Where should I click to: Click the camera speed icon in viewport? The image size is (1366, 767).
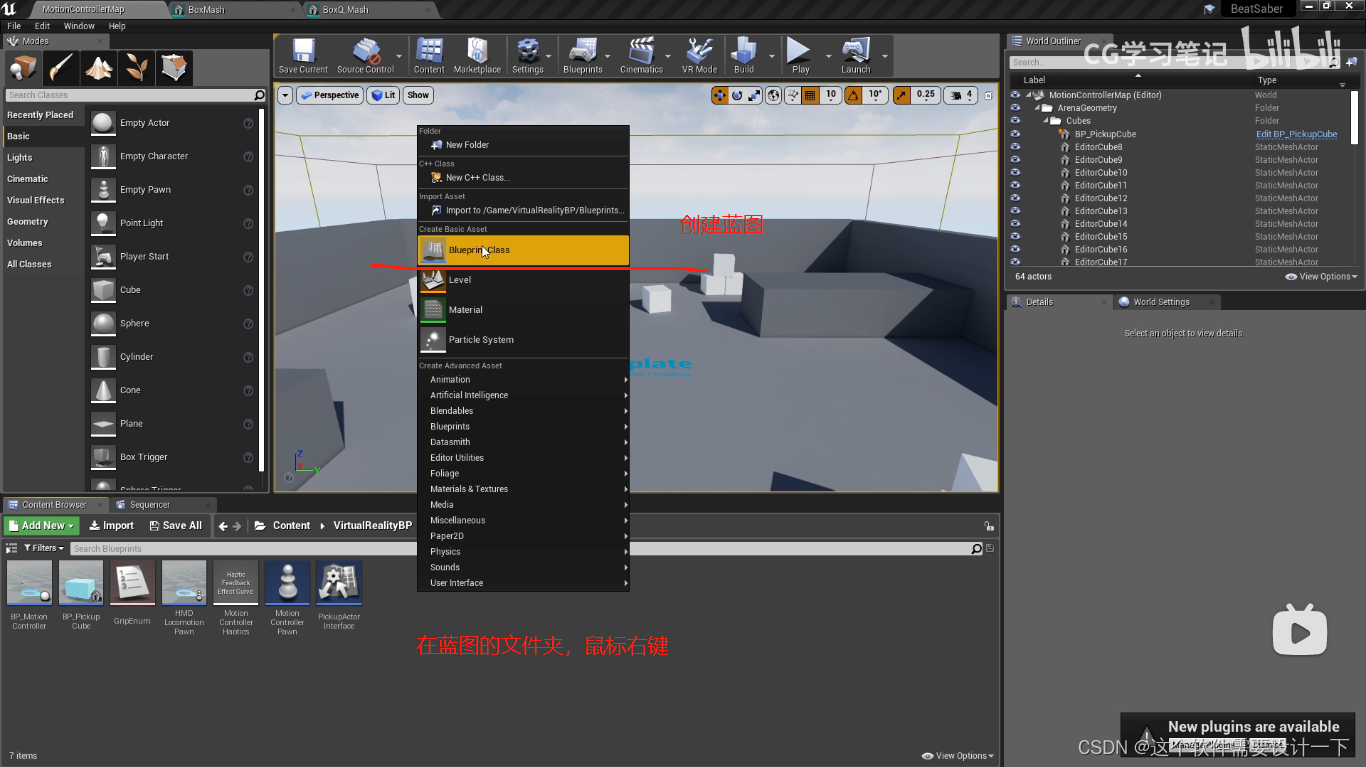[x=958, y=95]
